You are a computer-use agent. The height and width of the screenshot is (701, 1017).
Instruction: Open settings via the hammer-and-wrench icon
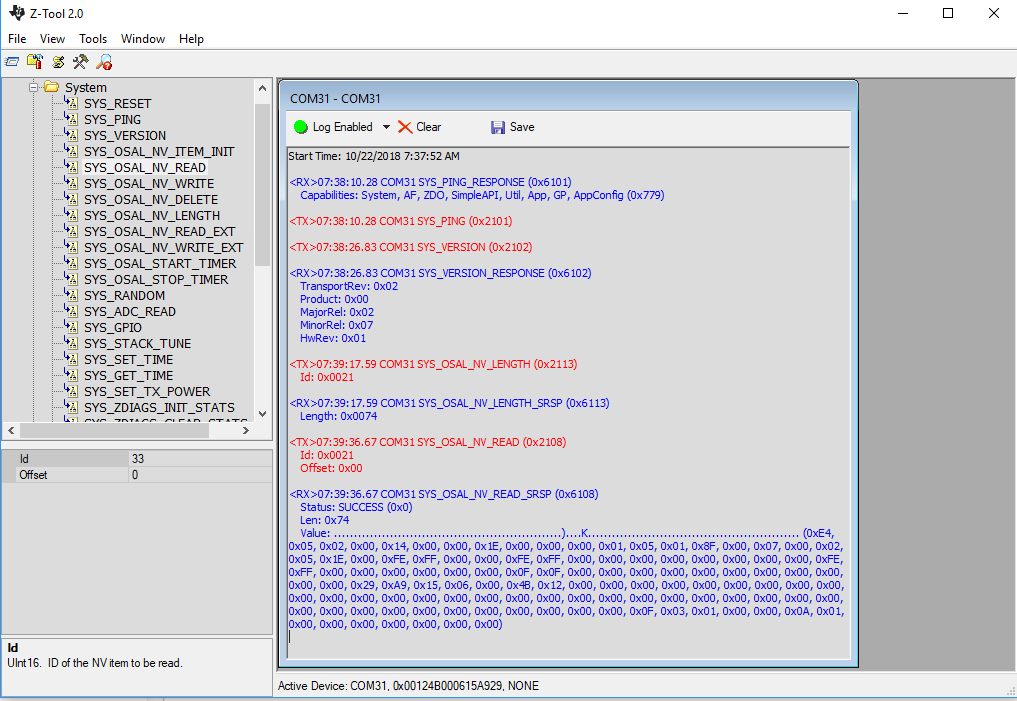(79, 61)
